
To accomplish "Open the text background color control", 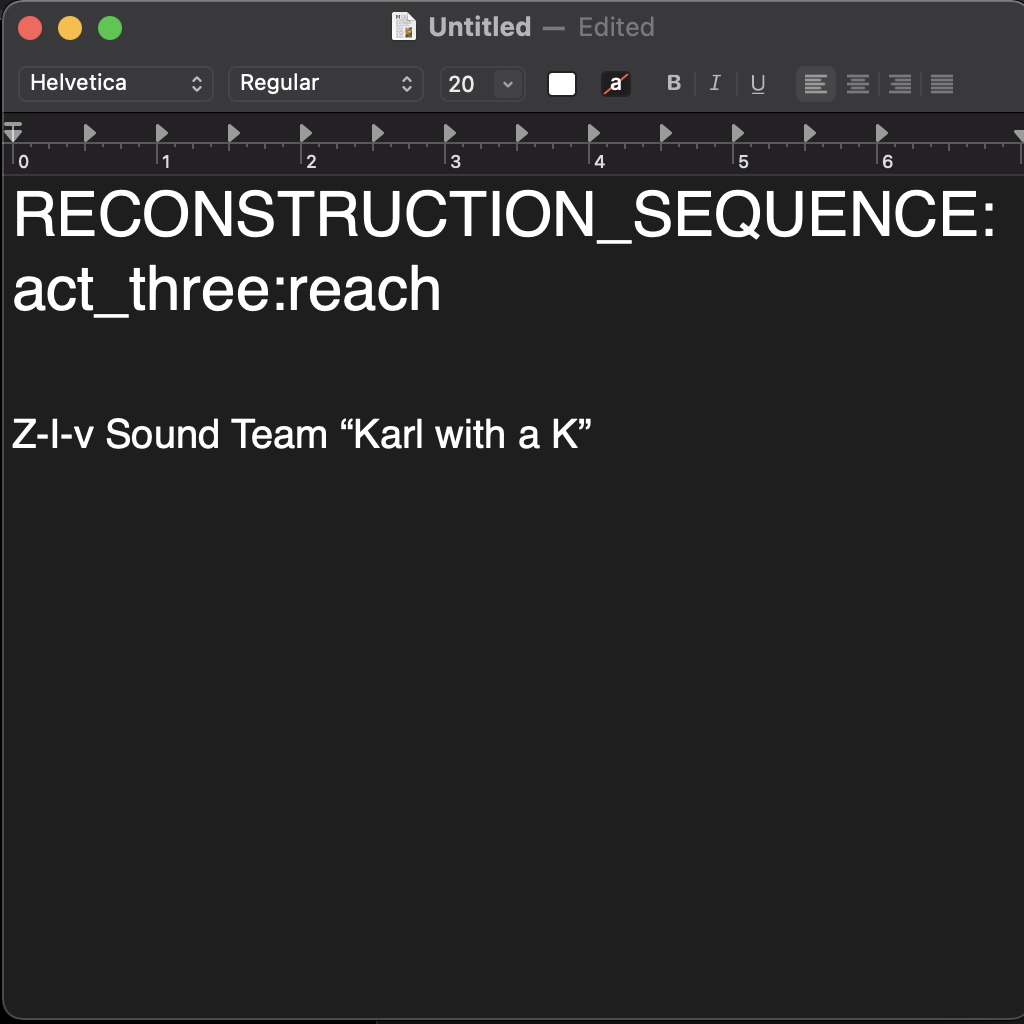I will pyautogui.click(x=616, y=84).
